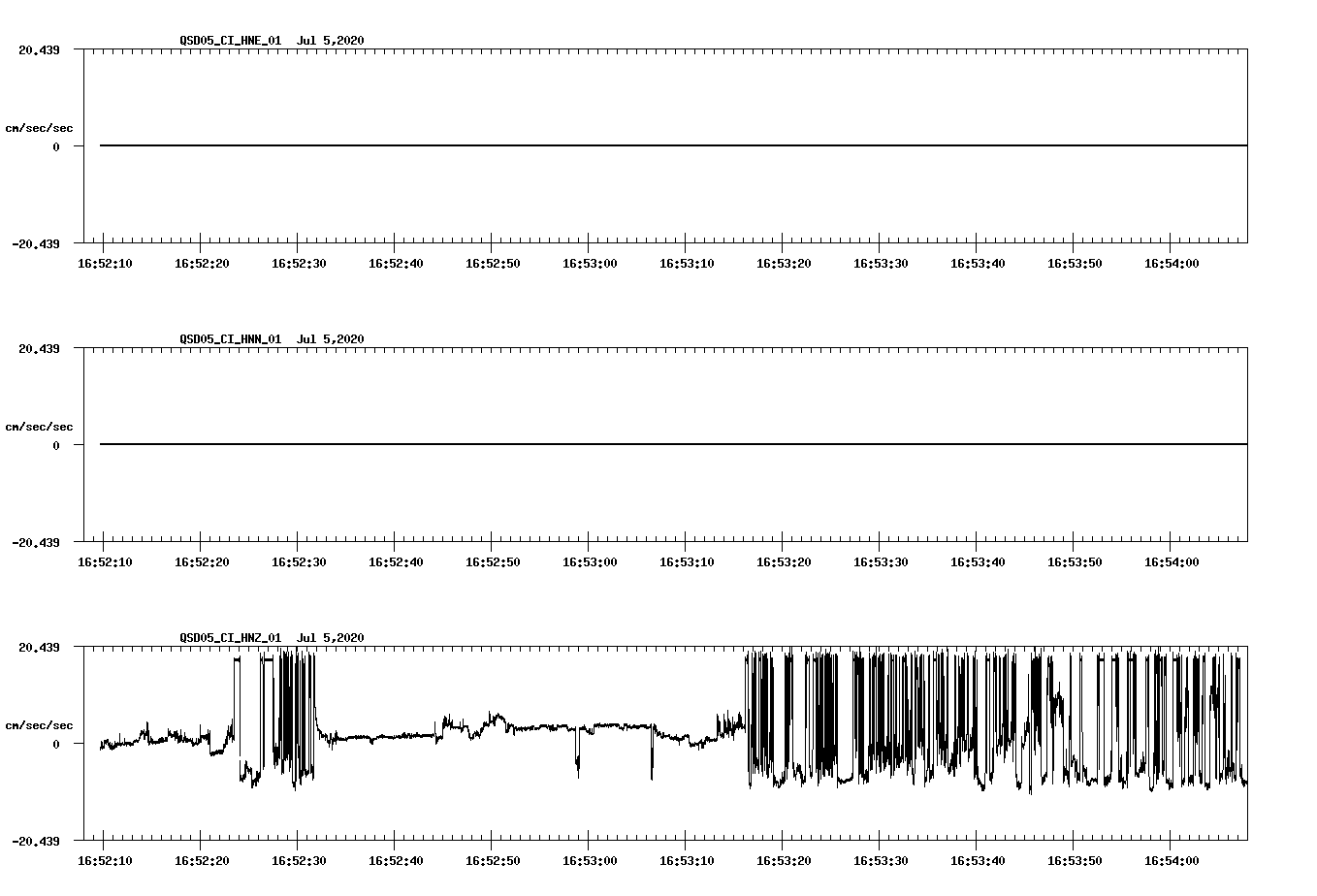
Task: Click the HNZ downward spike near 16:53:06
Action: click(652, 754)
